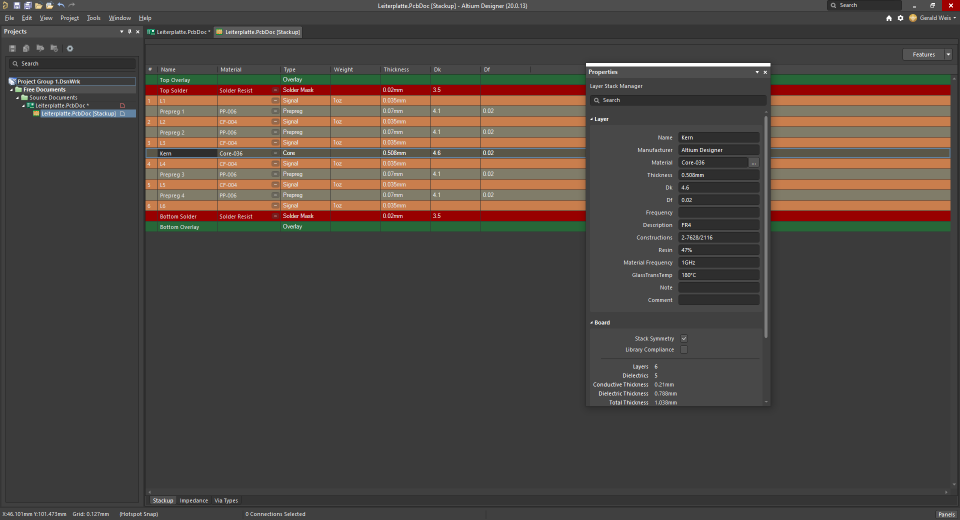Switch to the Impedance tab
This screenshot has width=960, height=520.
tap(194, 500)
